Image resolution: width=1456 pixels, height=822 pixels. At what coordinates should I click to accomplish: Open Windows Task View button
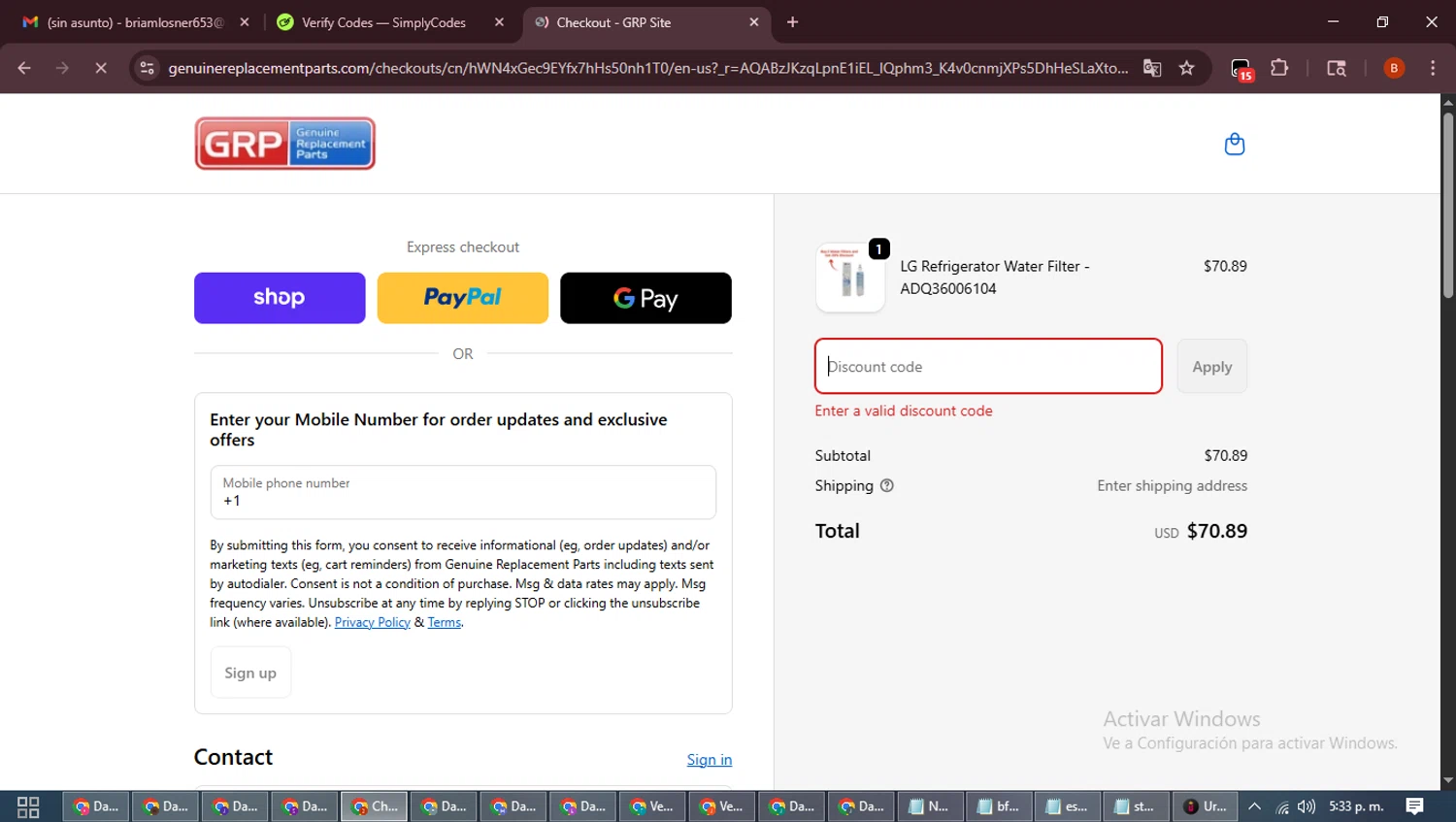(28, 806)
